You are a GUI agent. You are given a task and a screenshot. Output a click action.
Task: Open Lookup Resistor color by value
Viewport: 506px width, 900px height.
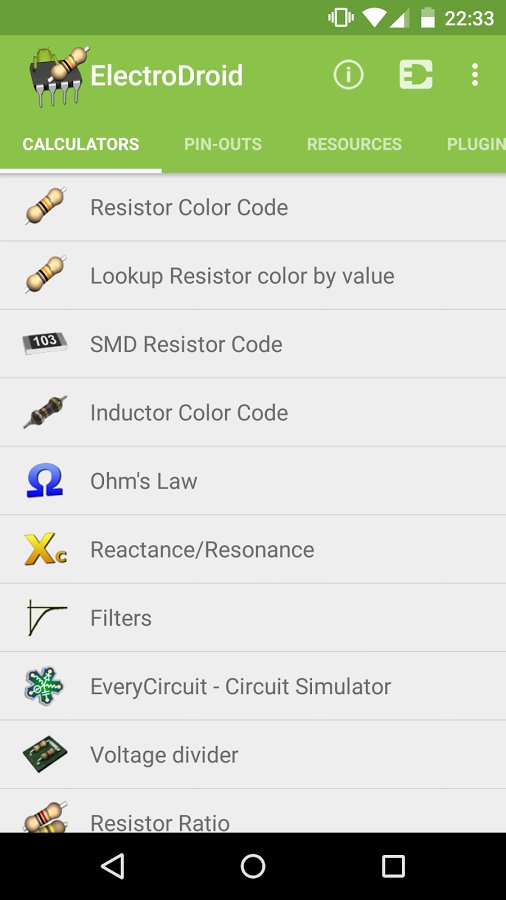(253, 276)
